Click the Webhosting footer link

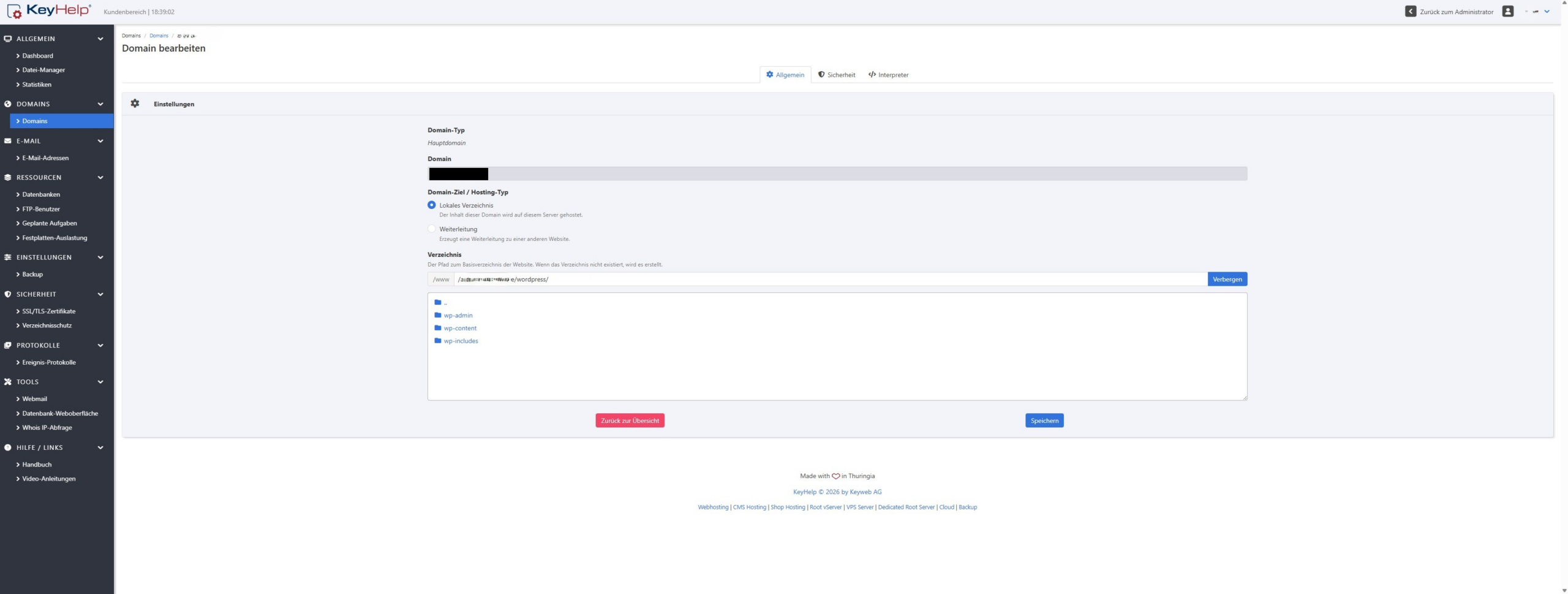713,507
